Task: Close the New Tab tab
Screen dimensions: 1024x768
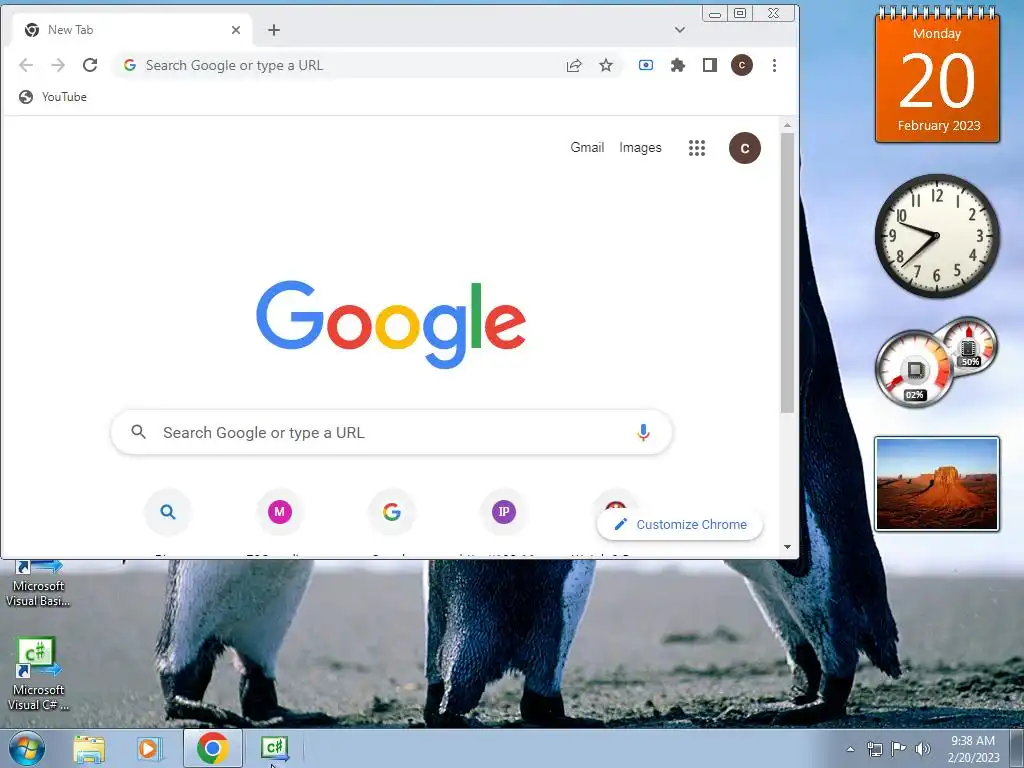Action: pyautogui.click(x=236, y=30)
